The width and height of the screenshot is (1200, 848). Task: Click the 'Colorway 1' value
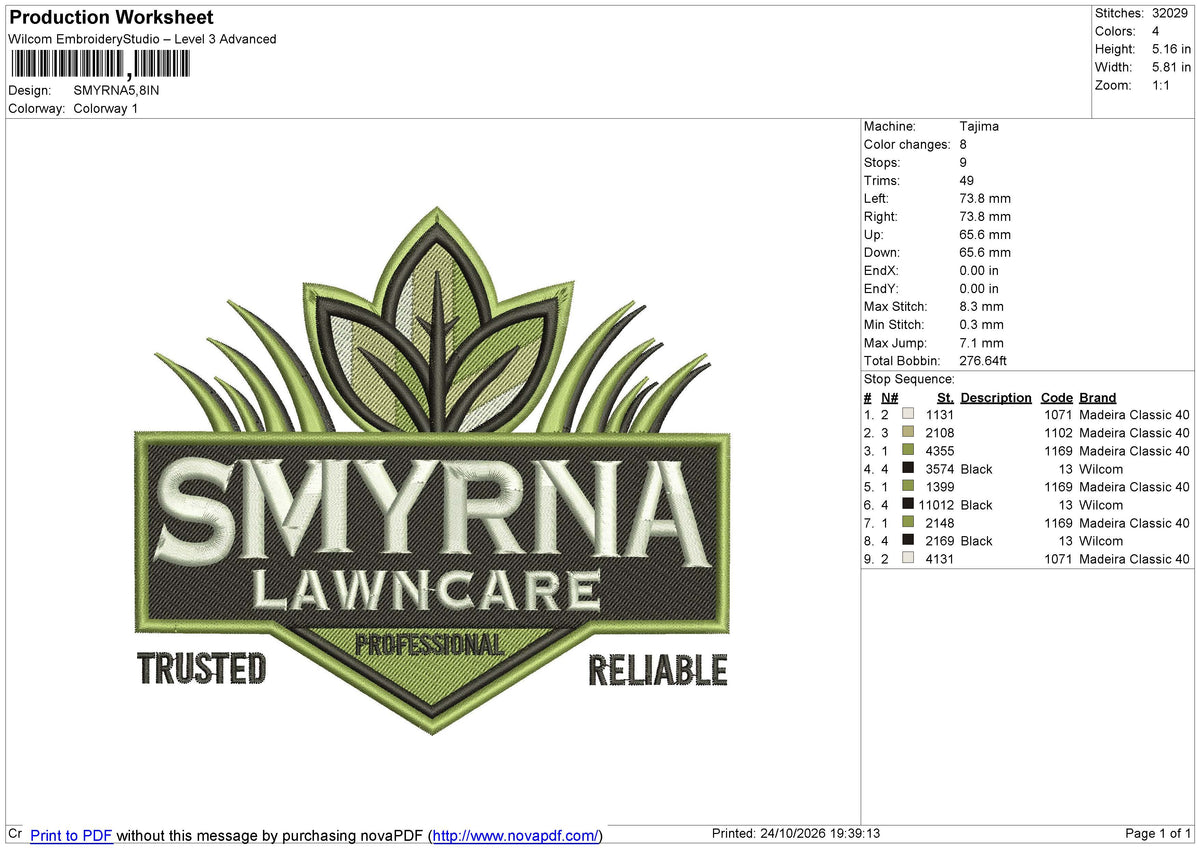pyautogui.click(x=105, y=108)
